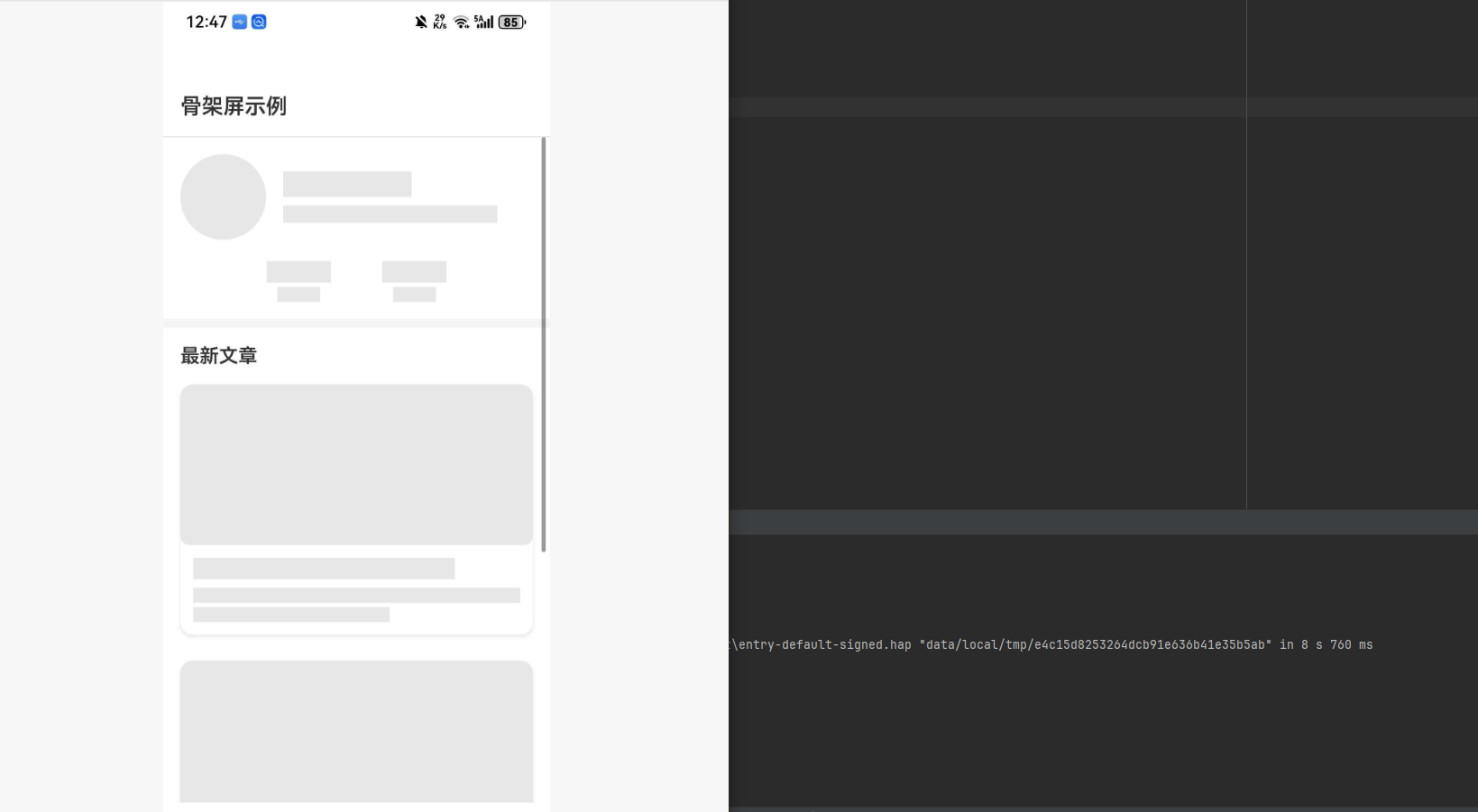This screenshot has width=1478, height=812.
Task: Tap the battery indicator showing 85
Action: (512, 22)
